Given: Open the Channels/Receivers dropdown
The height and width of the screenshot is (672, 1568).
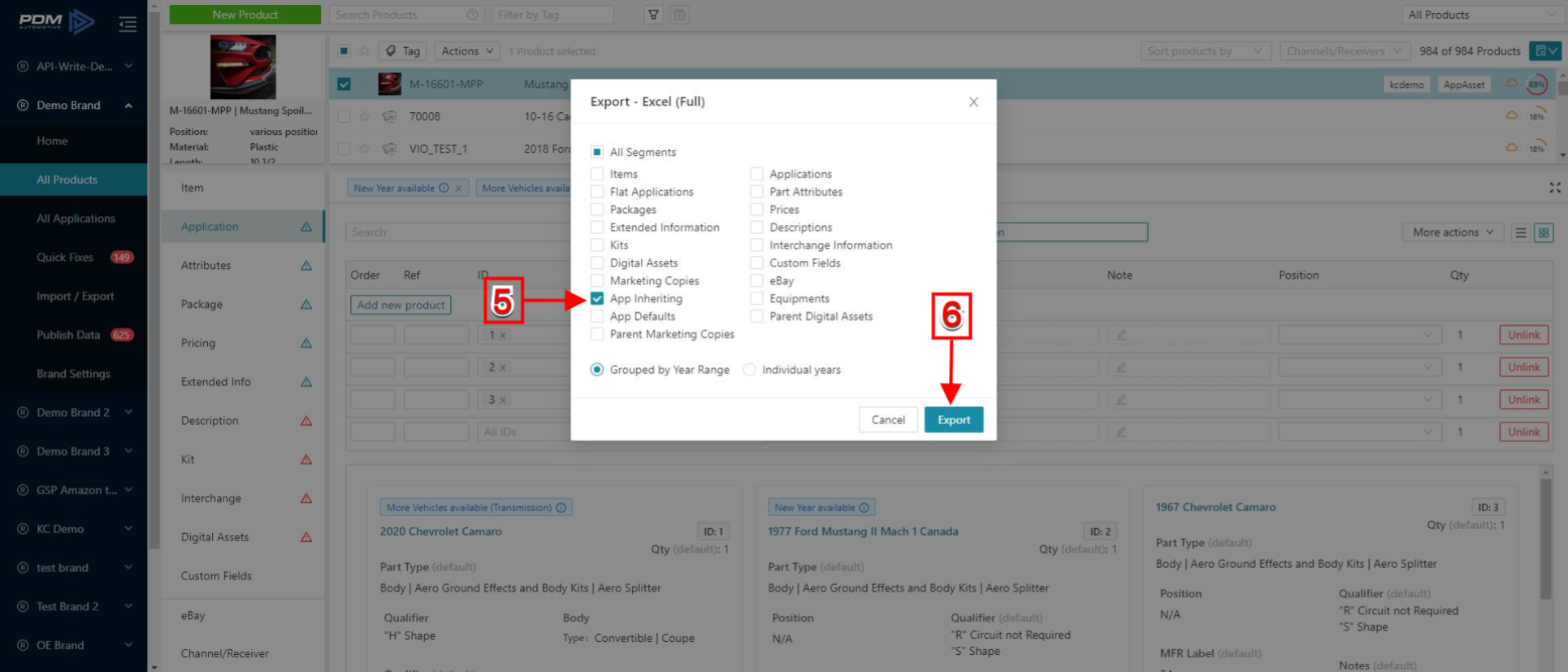Looking at the screenshot, I should coord(1345,51).
